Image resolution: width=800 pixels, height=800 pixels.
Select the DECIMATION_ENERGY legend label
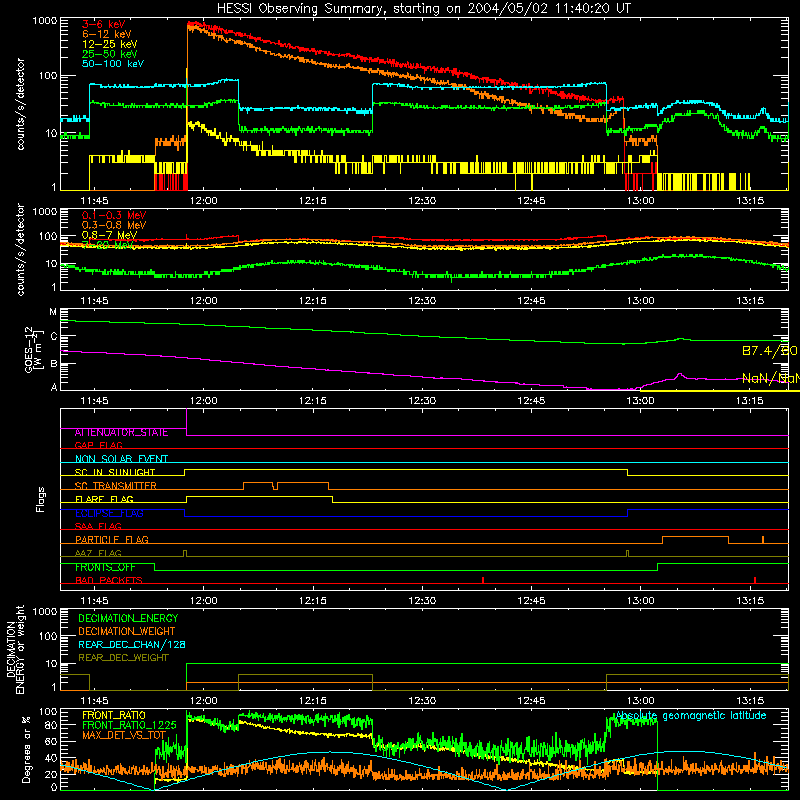(x=128, y=618)
